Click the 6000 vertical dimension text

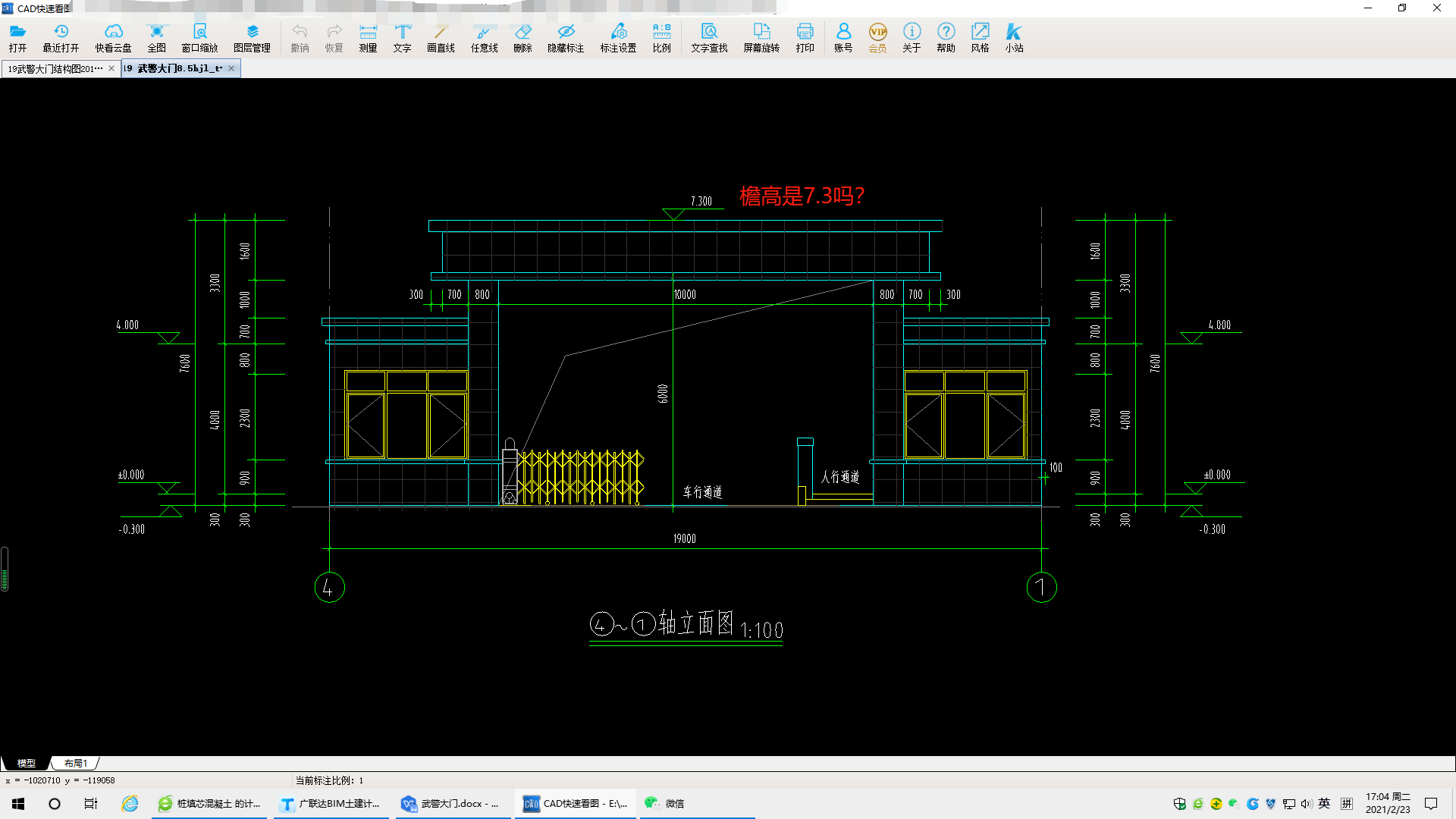coord(663,394)
